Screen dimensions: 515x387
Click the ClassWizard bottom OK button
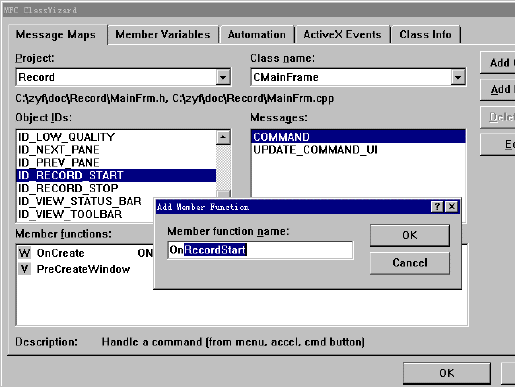(447, 373)
